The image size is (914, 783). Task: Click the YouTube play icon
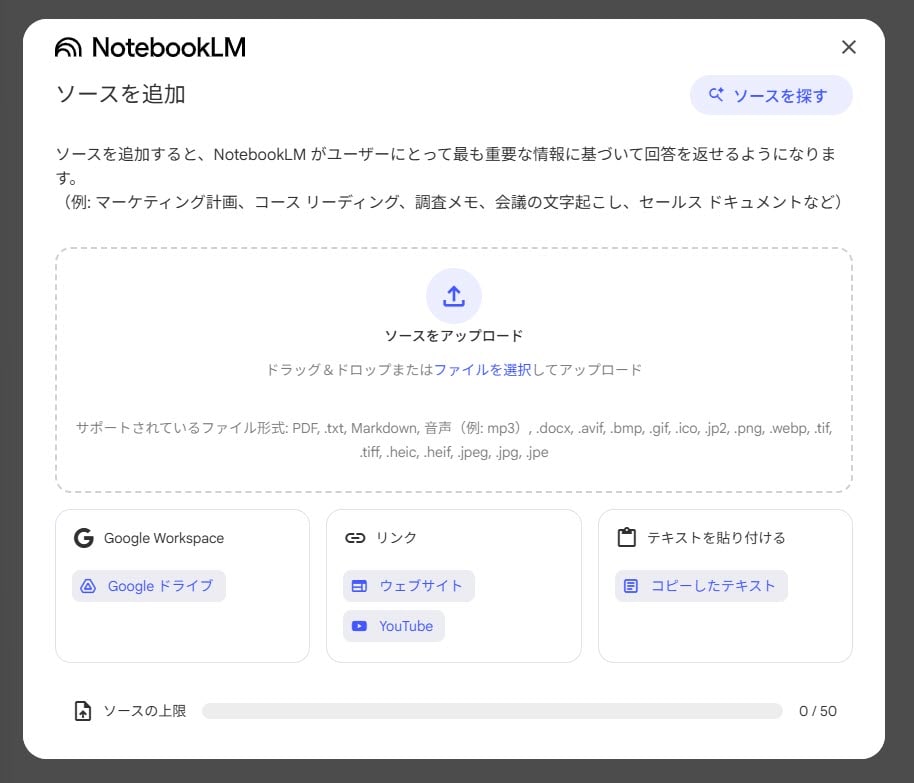[x=359, y=626]
